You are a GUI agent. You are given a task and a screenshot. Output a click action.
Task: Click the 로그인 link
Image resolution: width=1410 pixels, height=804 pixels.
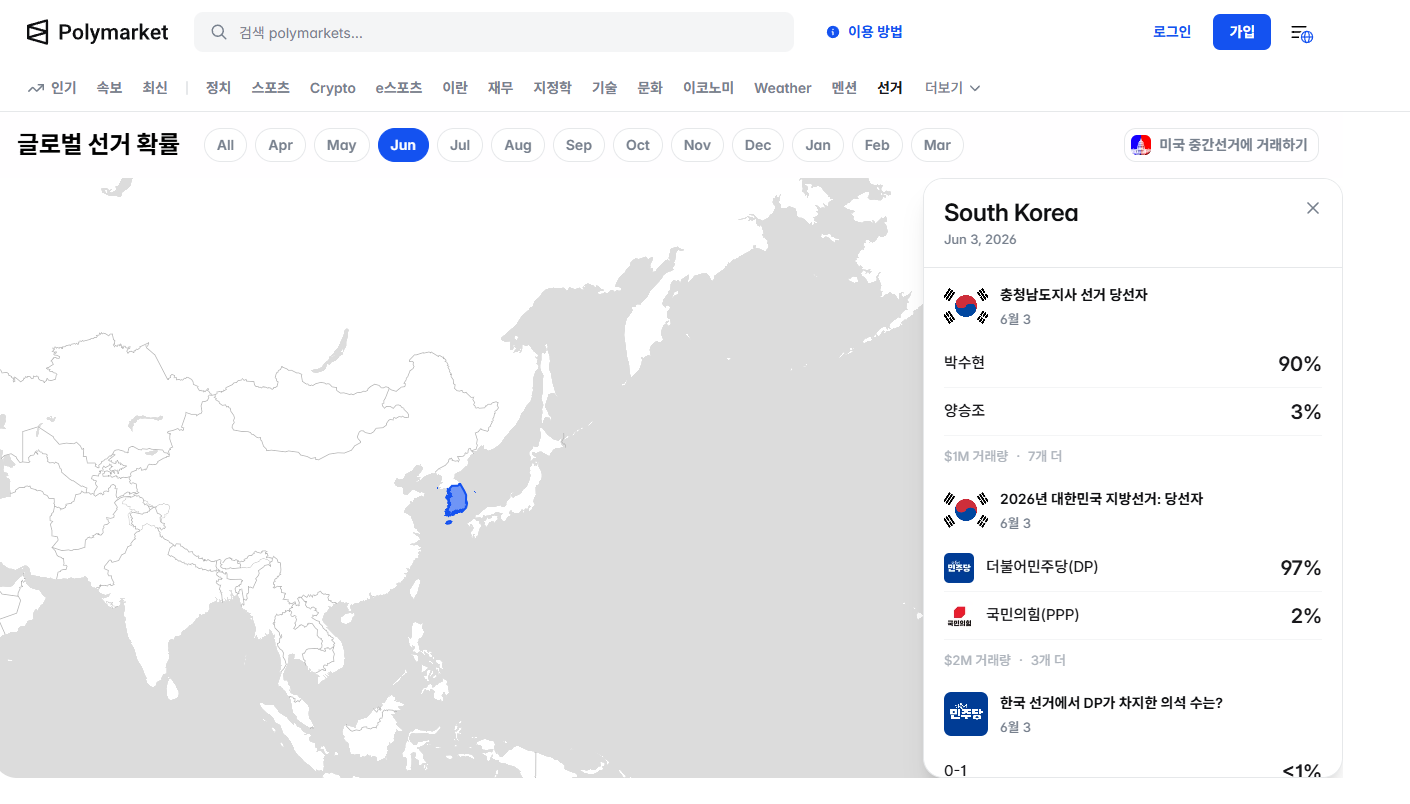1172,32
